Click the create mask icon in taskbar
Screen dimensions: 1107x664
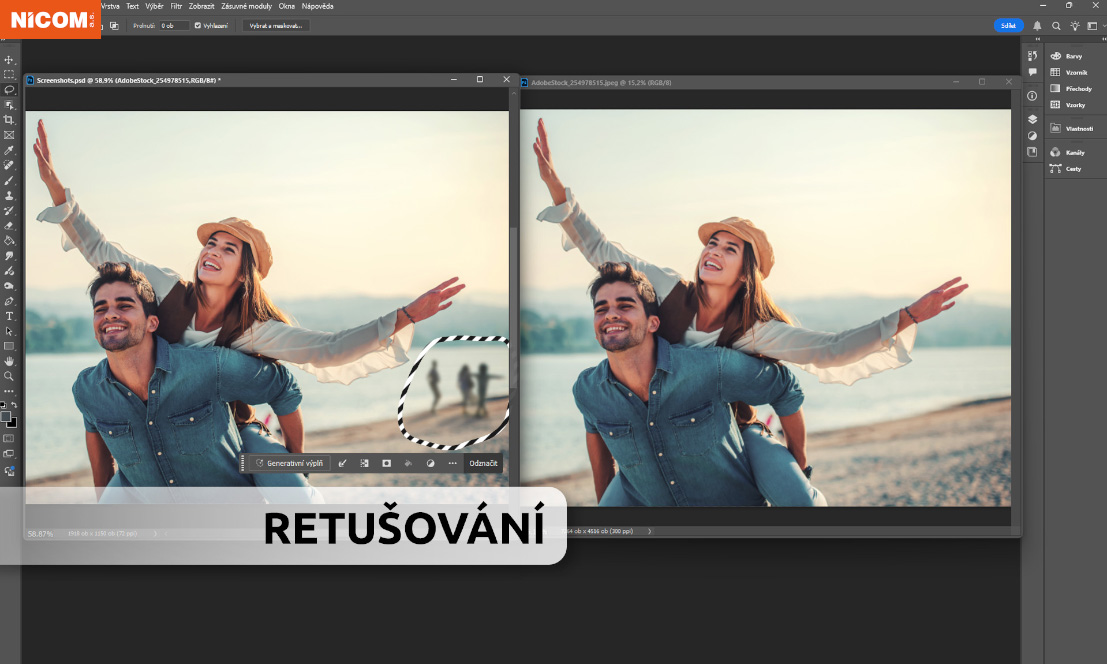[x=386, y=464]
